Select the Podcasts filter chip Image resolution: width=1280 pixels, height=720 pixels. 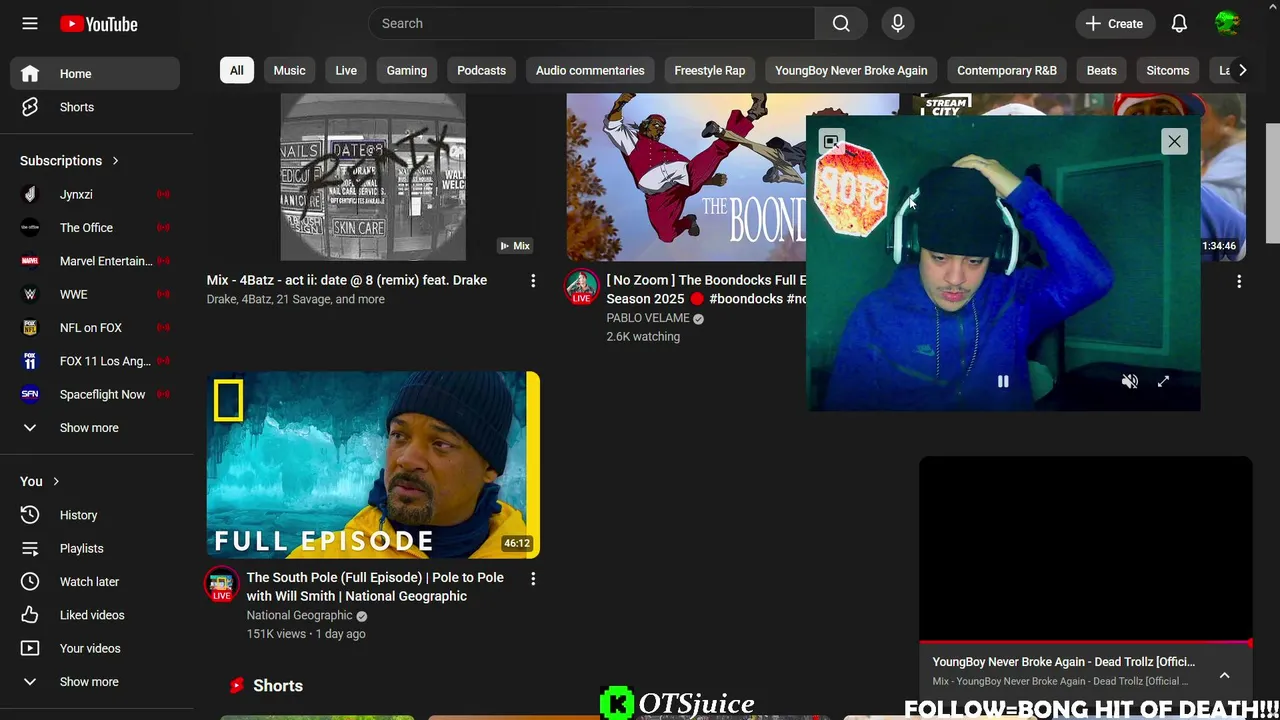(x=481, y=70)
